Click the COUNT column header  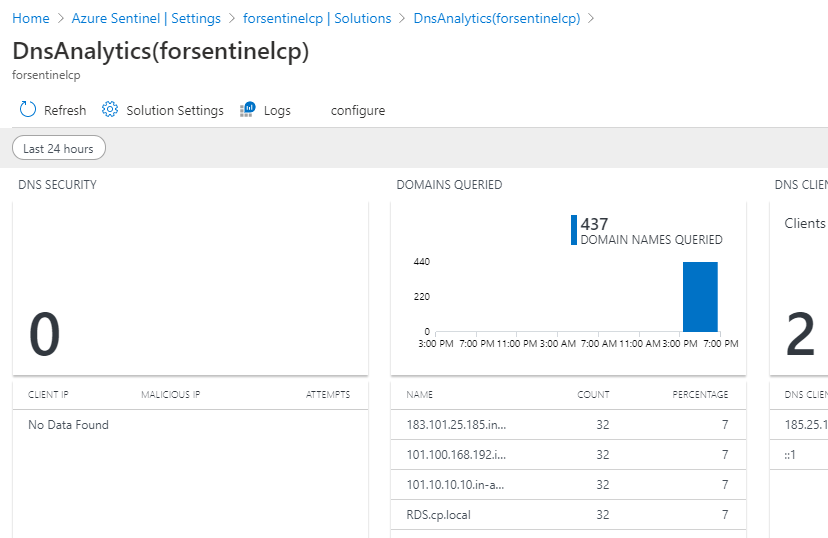(x=593, y=394)
